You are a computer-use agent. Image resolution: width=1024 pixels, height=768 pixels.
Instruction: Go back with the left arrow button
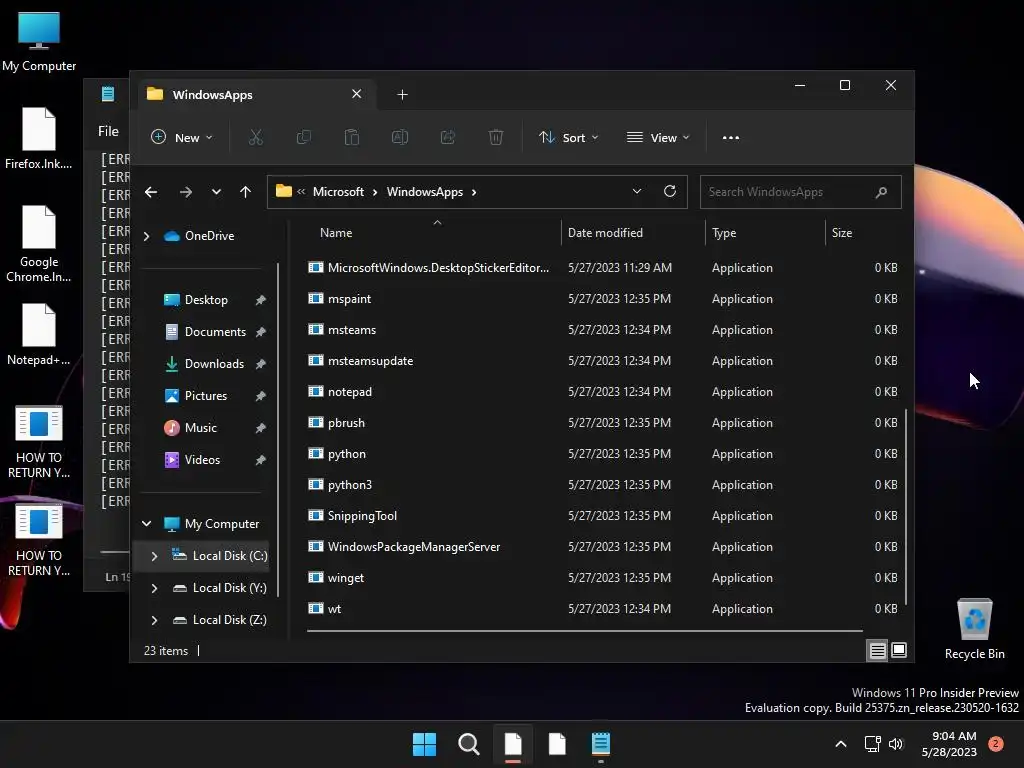click(151, 192)
